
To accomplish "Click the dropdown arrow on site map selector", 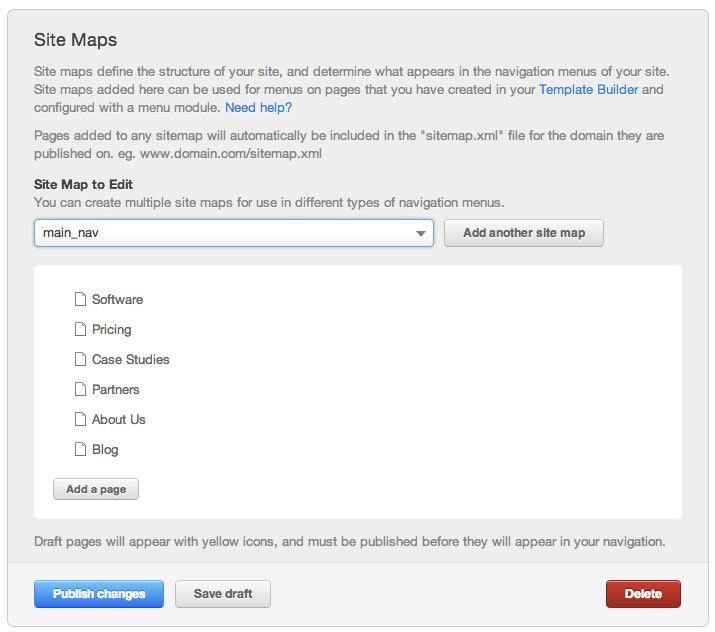I will [421, 234].
